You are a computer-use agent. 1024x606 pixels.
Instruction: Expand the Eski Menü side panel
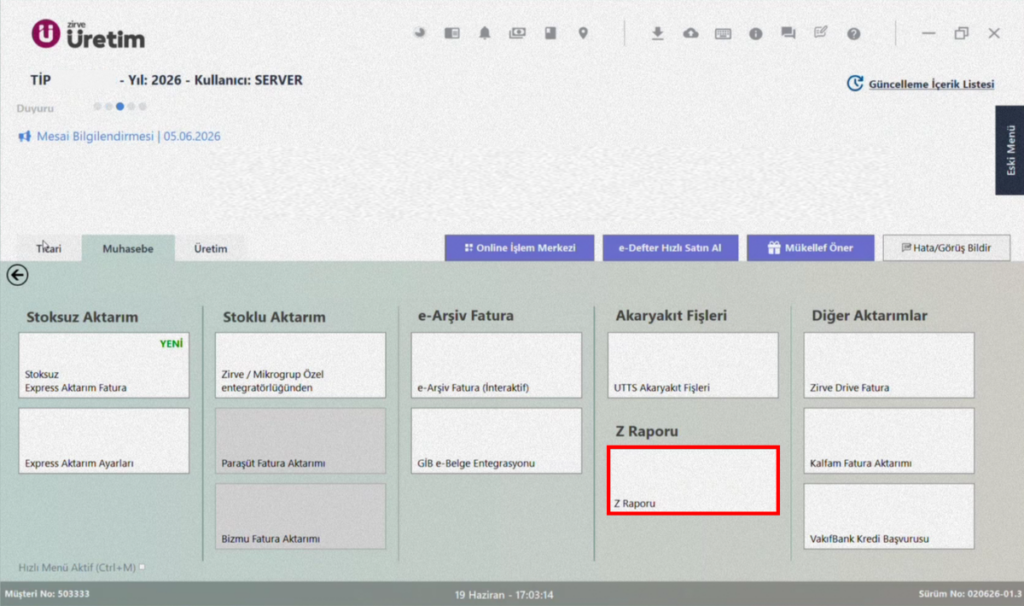click(1010, 150)
